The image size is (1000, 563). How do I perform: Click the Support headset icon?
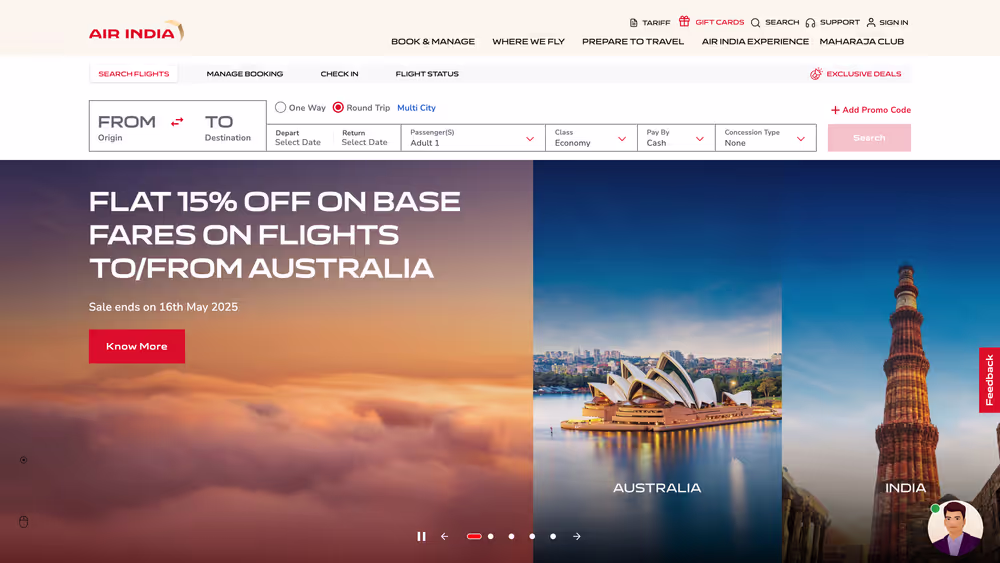810,22
